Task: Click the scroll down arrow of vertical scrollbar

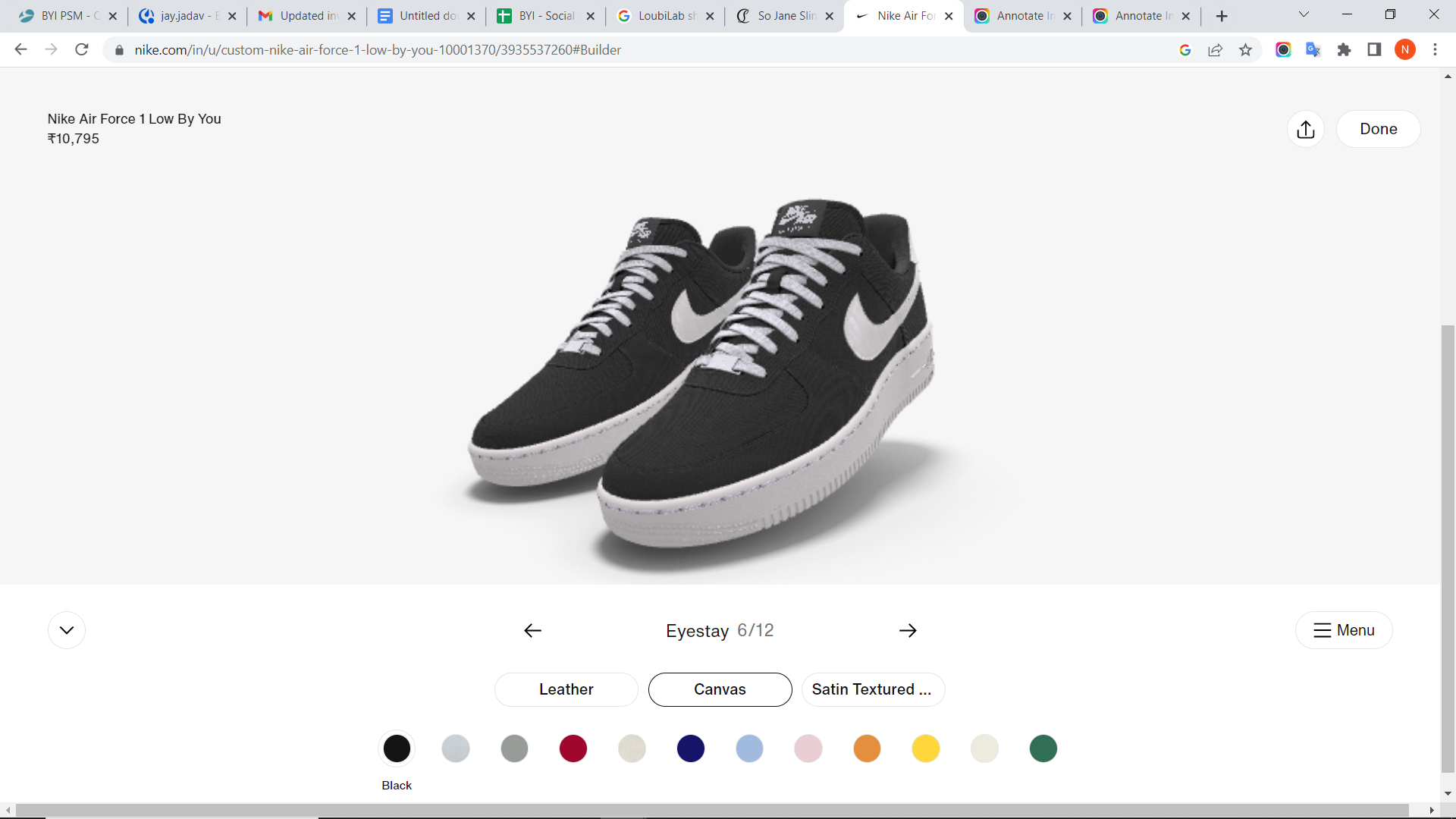Action: [x=1448, y=794]
